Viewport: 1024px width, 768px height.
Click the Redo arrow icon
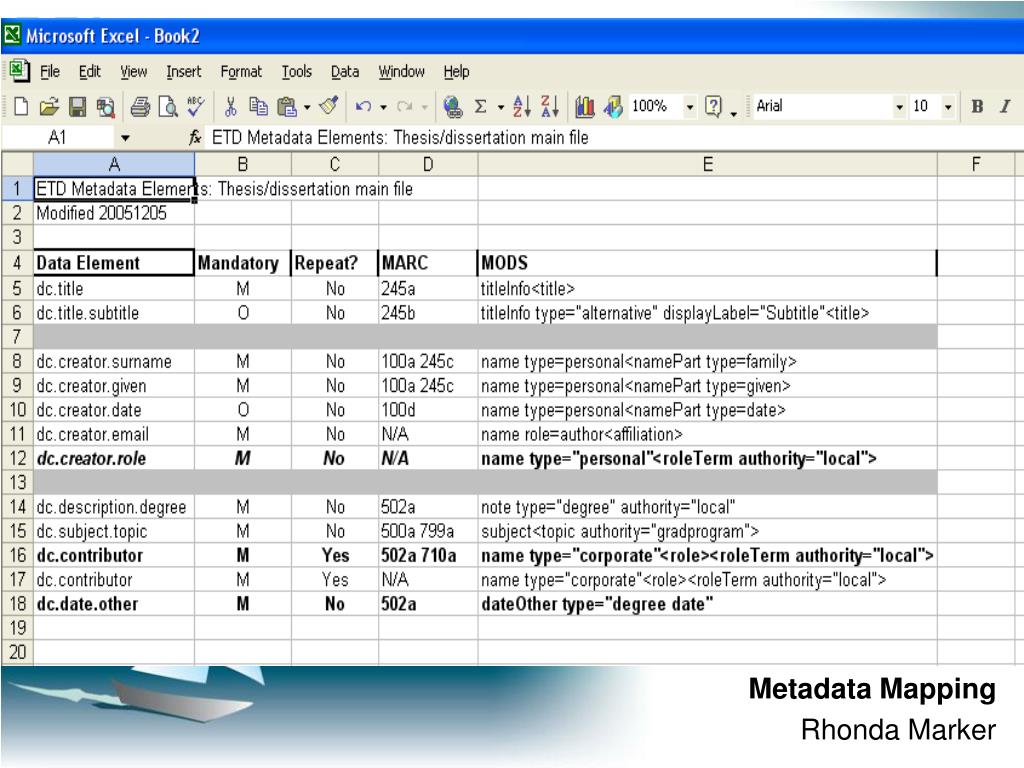(x=404, y=106)
